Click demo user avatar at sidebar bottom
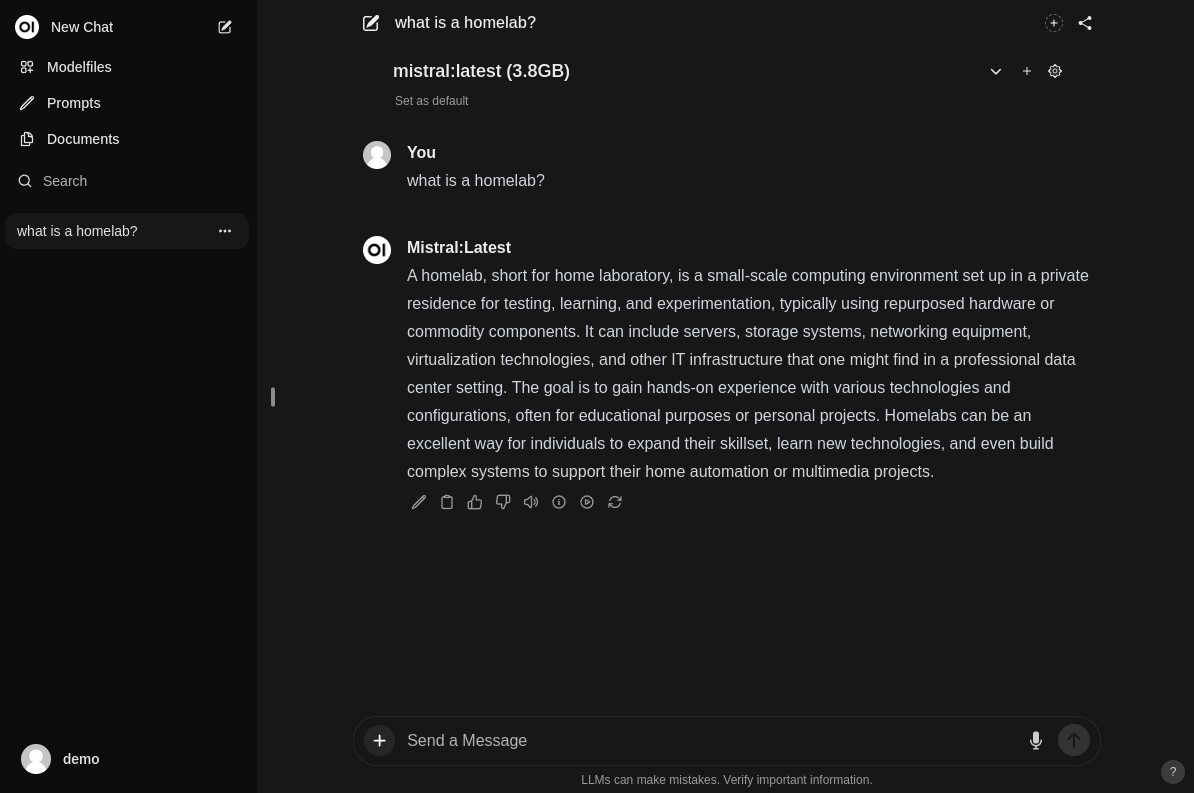 pos(36,759)
